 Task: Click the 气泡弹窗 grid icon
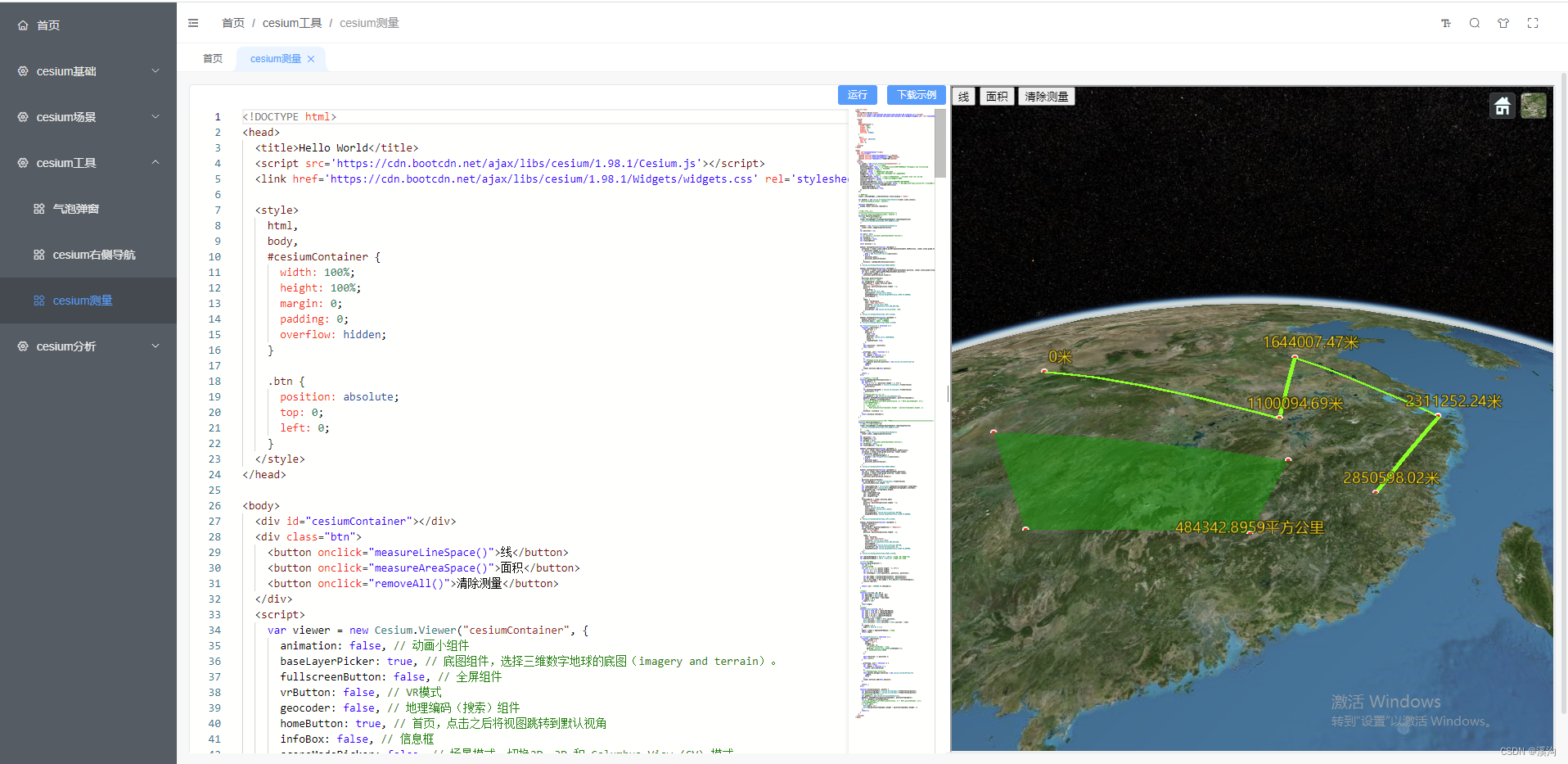(38, 209)
